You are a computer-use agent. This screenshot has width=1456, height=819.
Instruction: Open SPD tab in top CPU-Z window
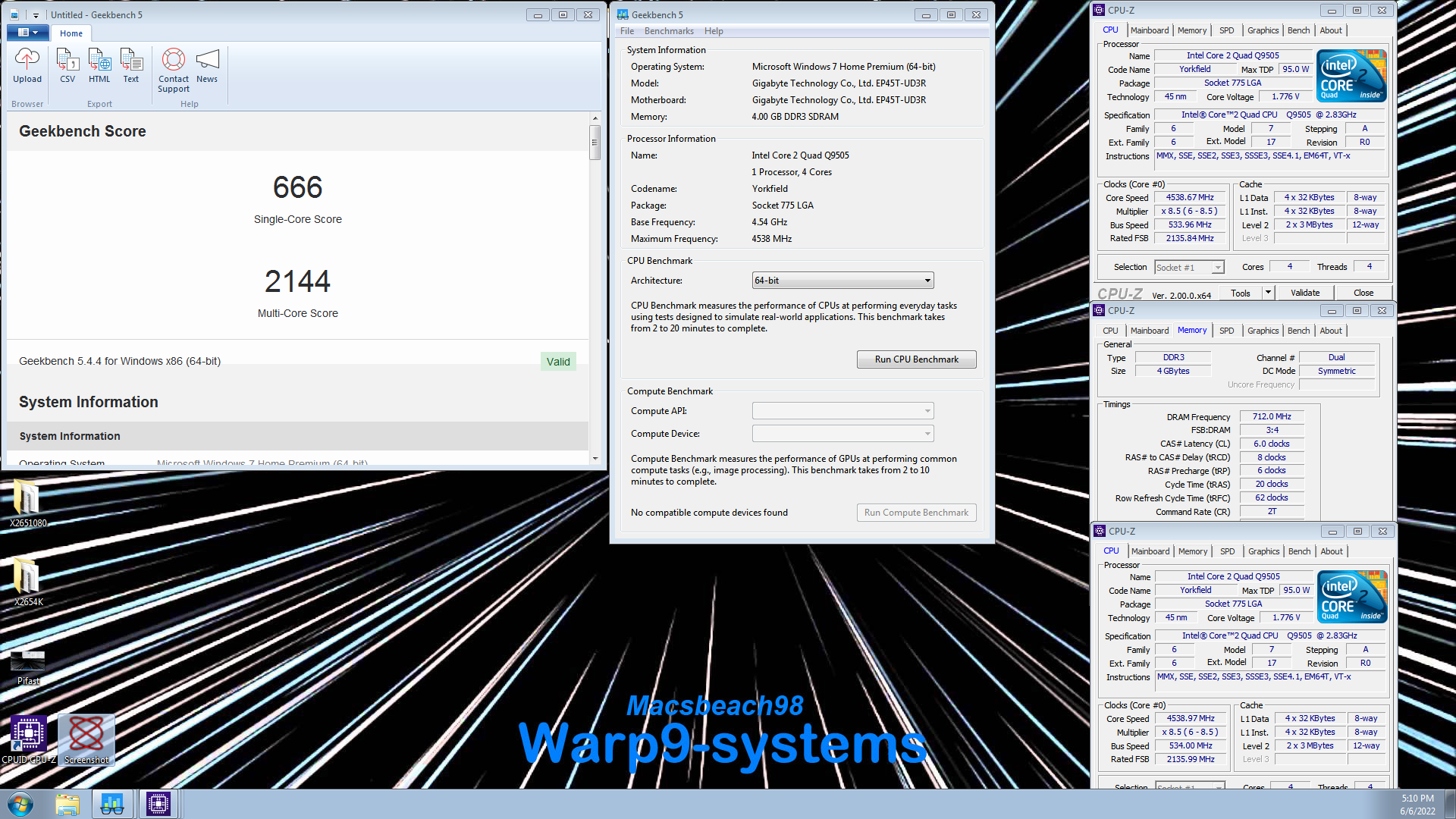pos(1226,30)
